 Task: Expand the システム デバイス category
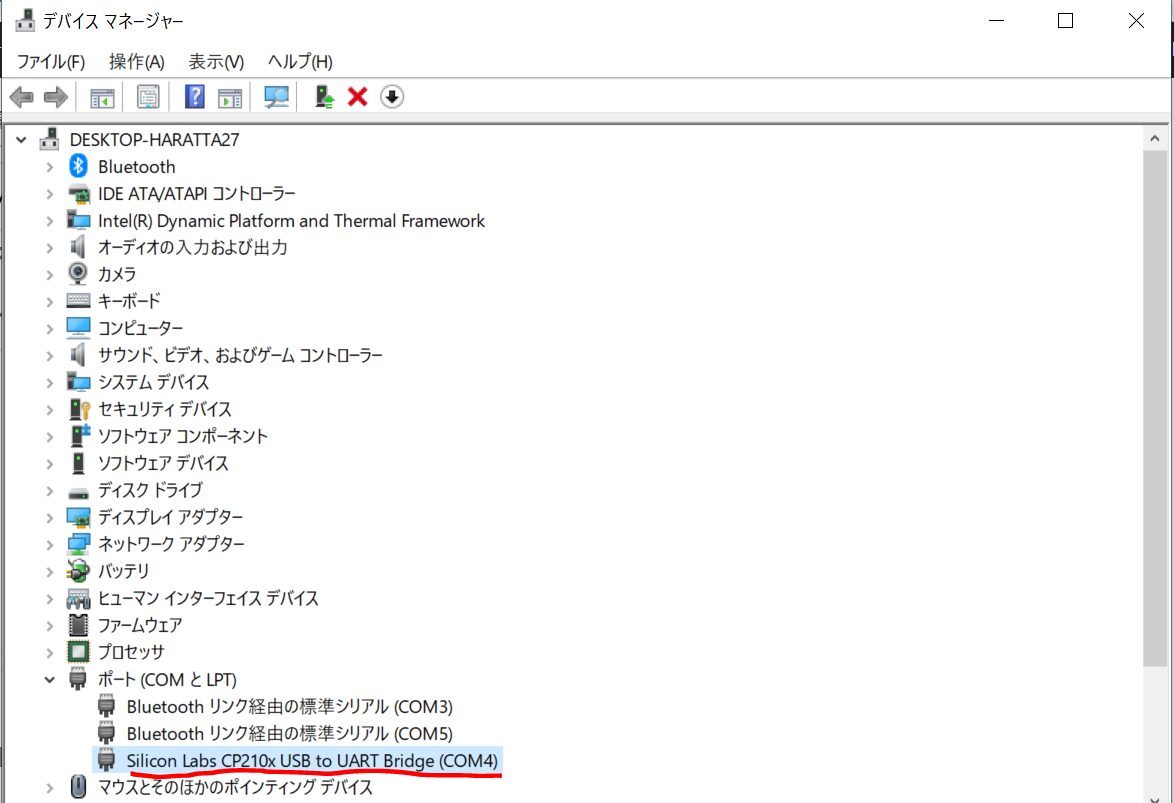click(x=49, y=383)
